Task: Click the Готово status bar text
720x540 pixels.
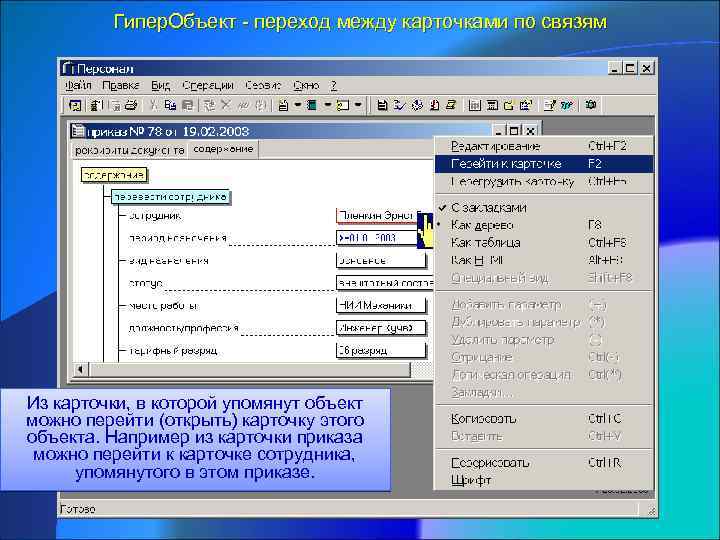Action: pos(78,509)
